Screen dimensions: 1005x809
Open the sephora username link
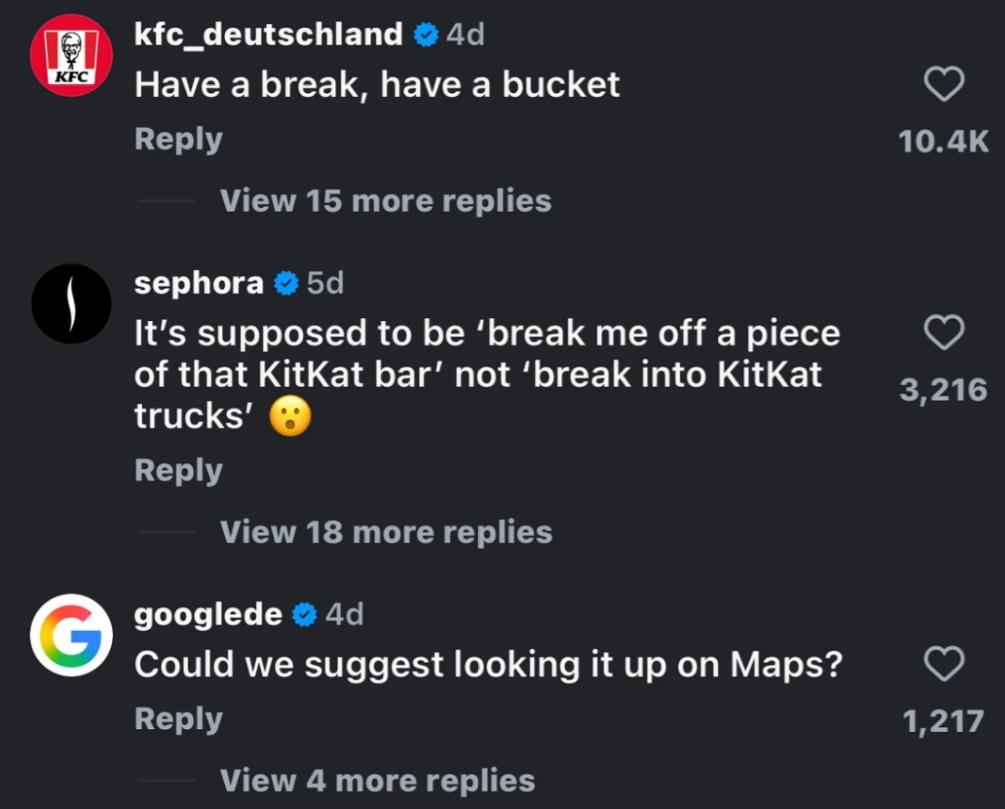point(199,284)
